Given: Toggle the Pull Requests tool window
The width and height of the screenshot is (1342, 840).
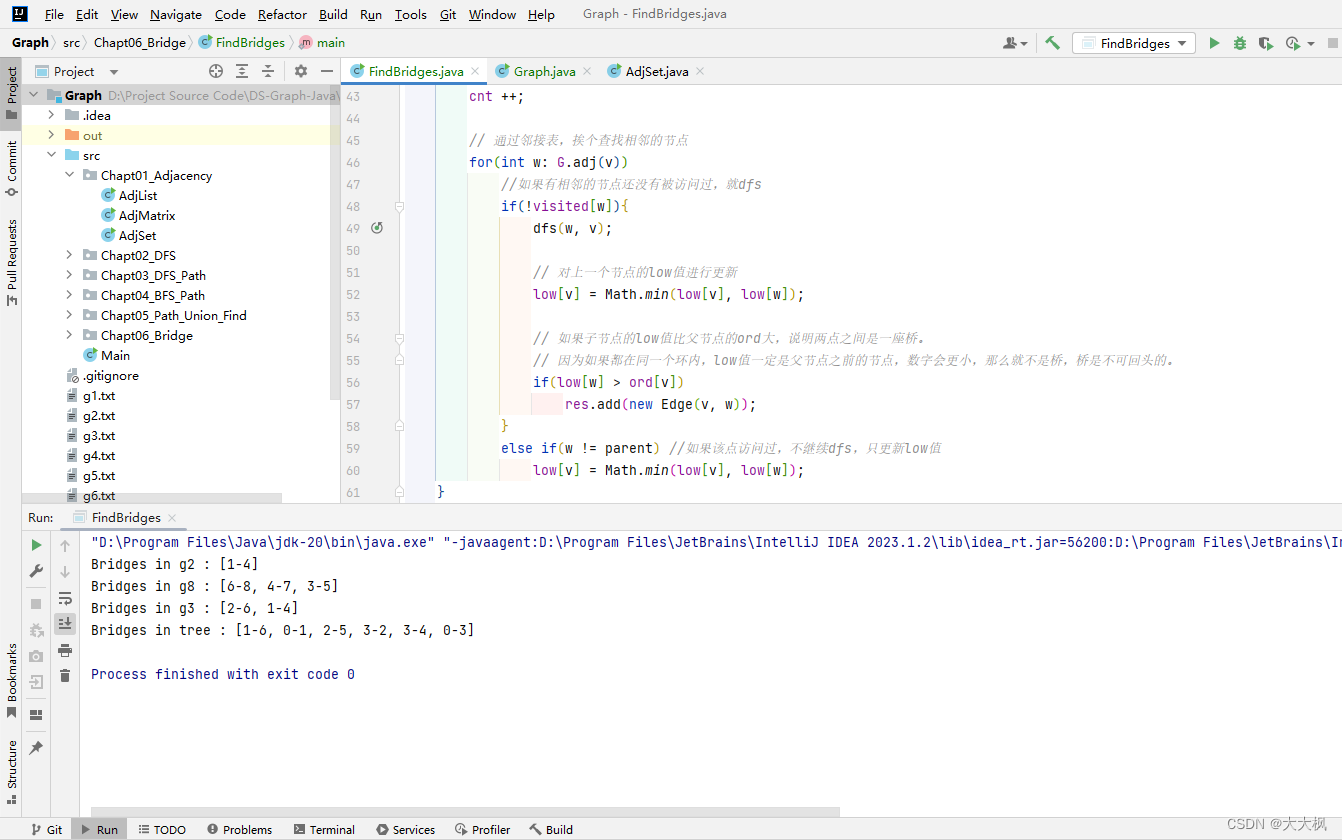Looking at the screenshot, I should pyautogui.click(x=11, y=262).
